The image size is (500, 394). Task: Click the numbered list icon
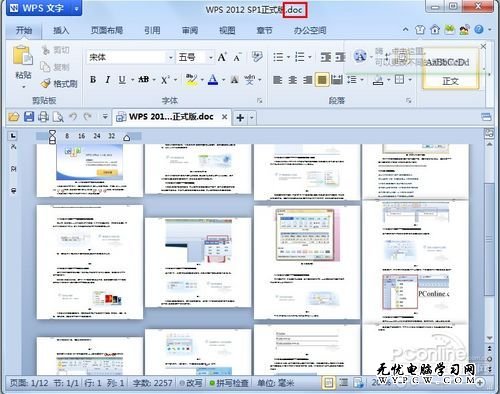pyautogui.click(x=300, y=57)
